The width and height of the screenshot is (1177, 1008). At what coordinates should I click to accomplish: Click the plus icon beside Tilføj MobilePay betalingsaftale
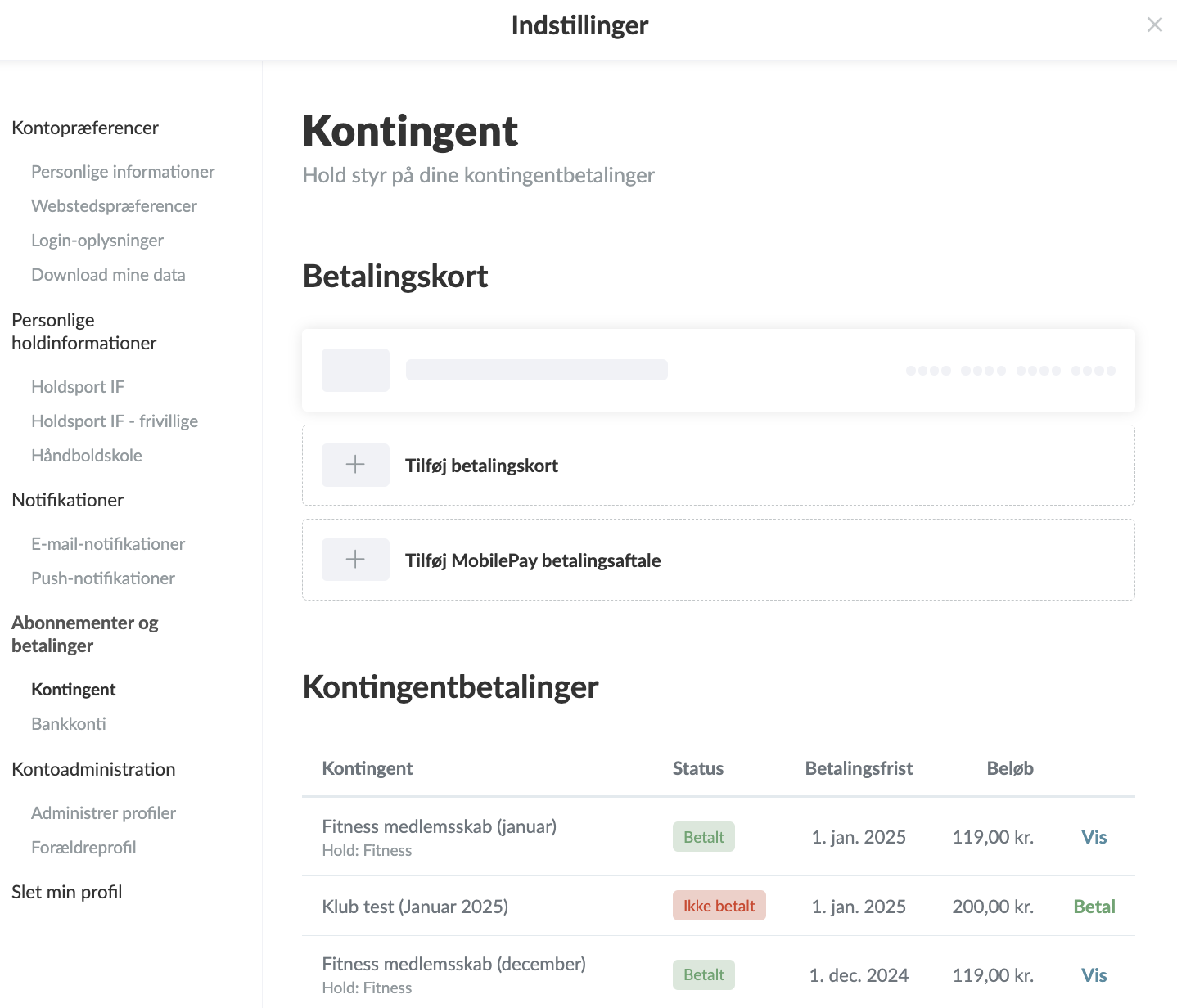point(355,560)
